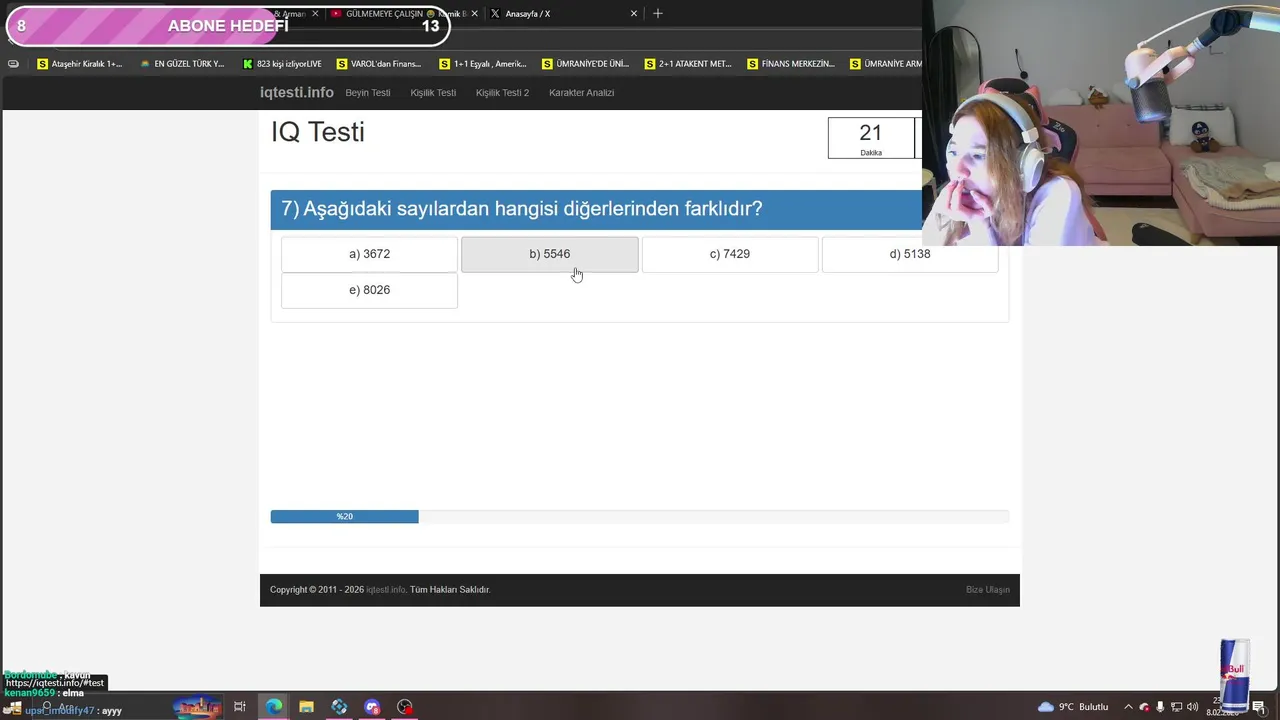Viewport: 1280px width, 720px height.
Task: Open the blue diamond app on taskbar
Action: [x=339, y=707]
